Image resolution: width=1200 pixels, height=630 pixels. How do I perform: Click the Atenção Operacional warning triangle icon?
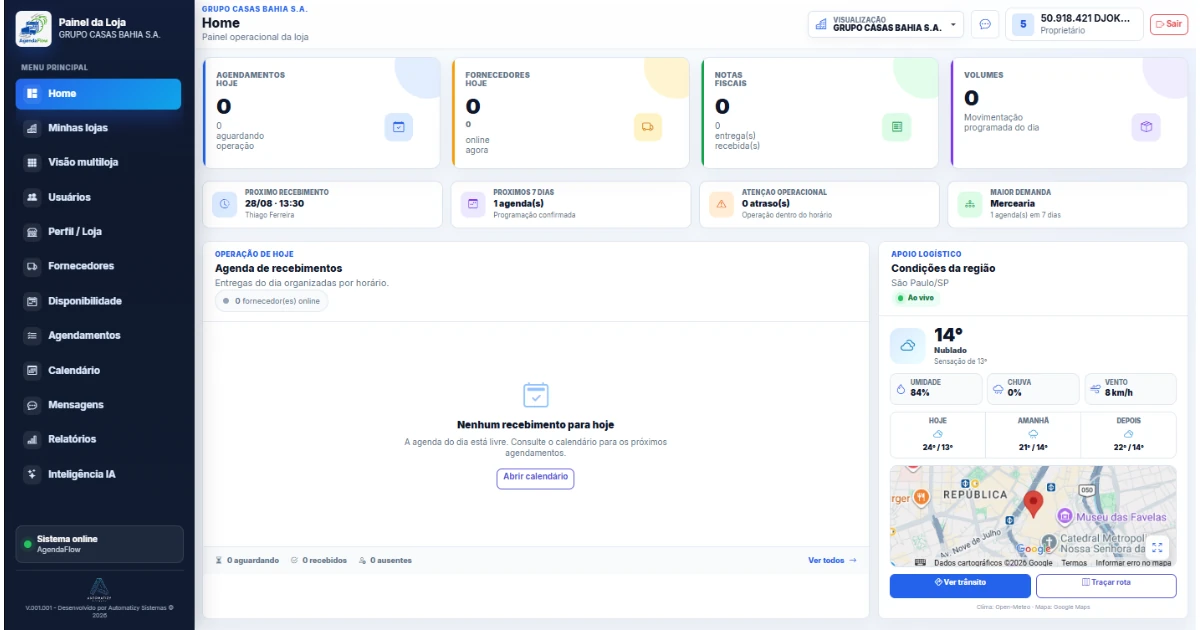coord(722,203)
